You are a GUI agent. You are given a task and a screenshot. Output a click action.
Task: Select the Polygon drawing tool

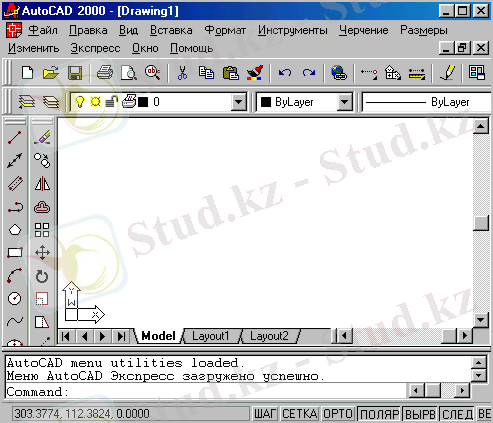pos(15,230)
